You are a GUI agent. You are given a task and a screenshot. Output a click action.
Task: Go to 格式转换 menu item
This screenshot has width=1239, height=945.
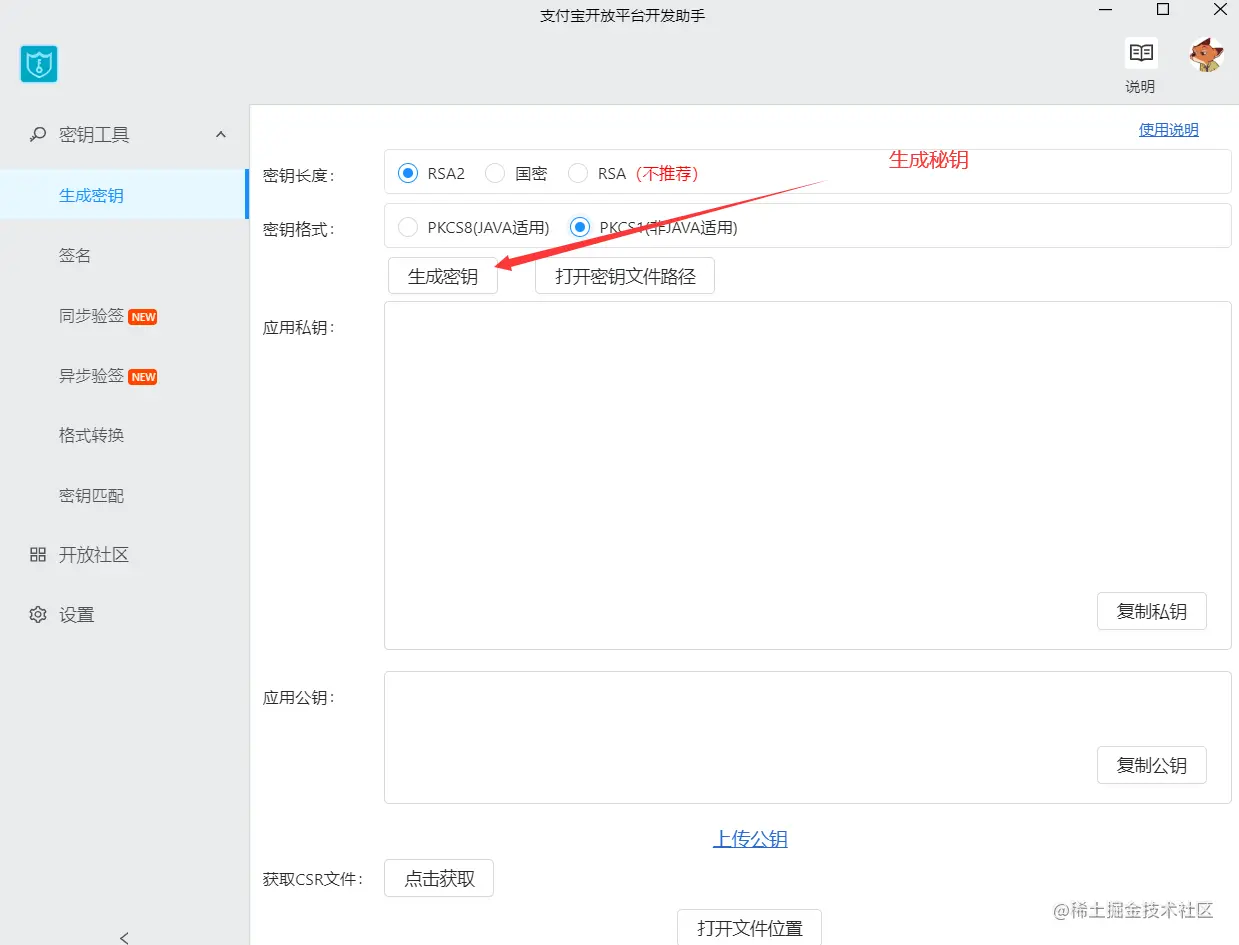click(x=91, y=436)
